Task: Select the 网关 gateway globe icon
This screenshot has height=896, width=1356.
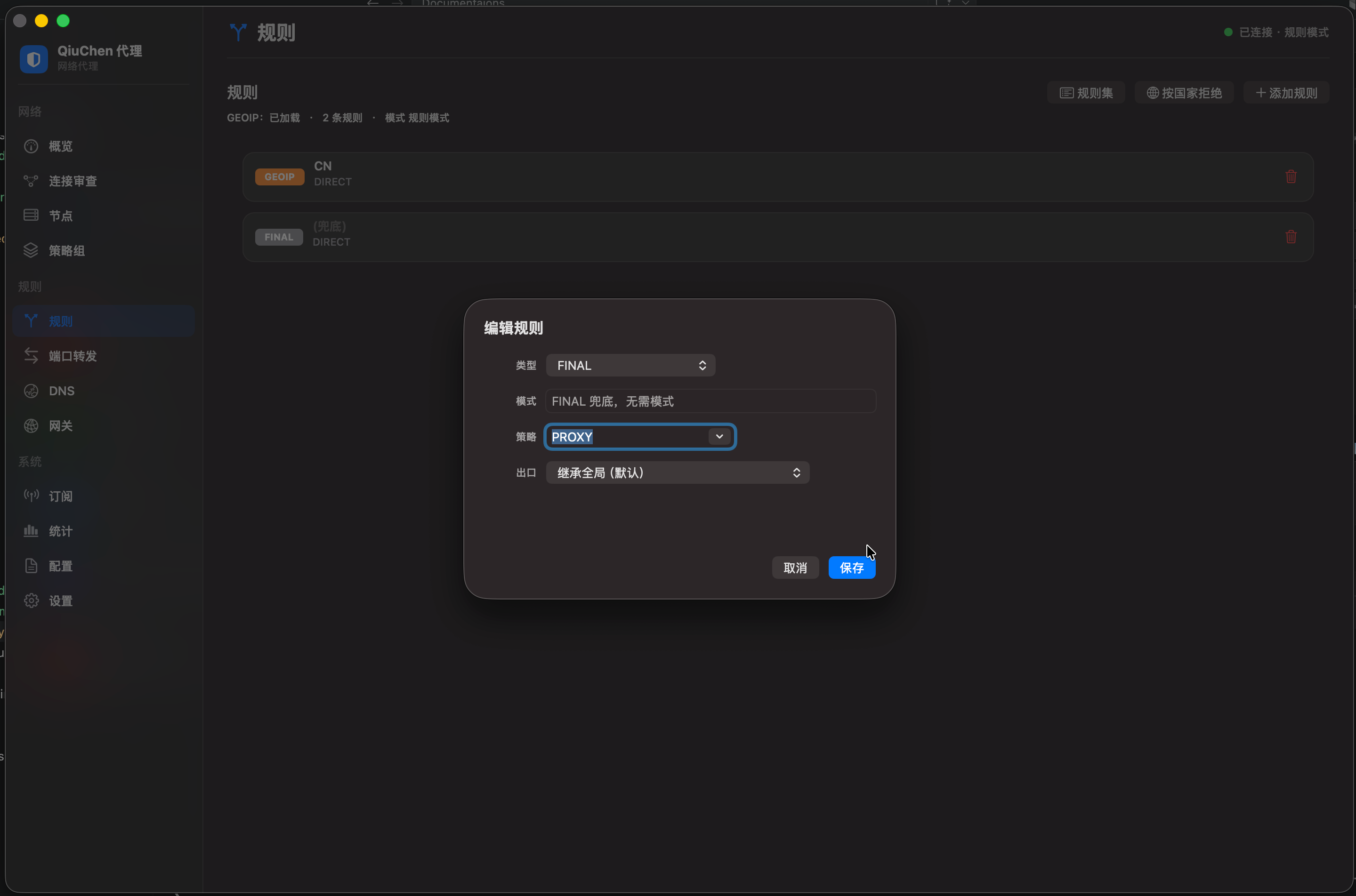Action: click(x=31, y=426)
